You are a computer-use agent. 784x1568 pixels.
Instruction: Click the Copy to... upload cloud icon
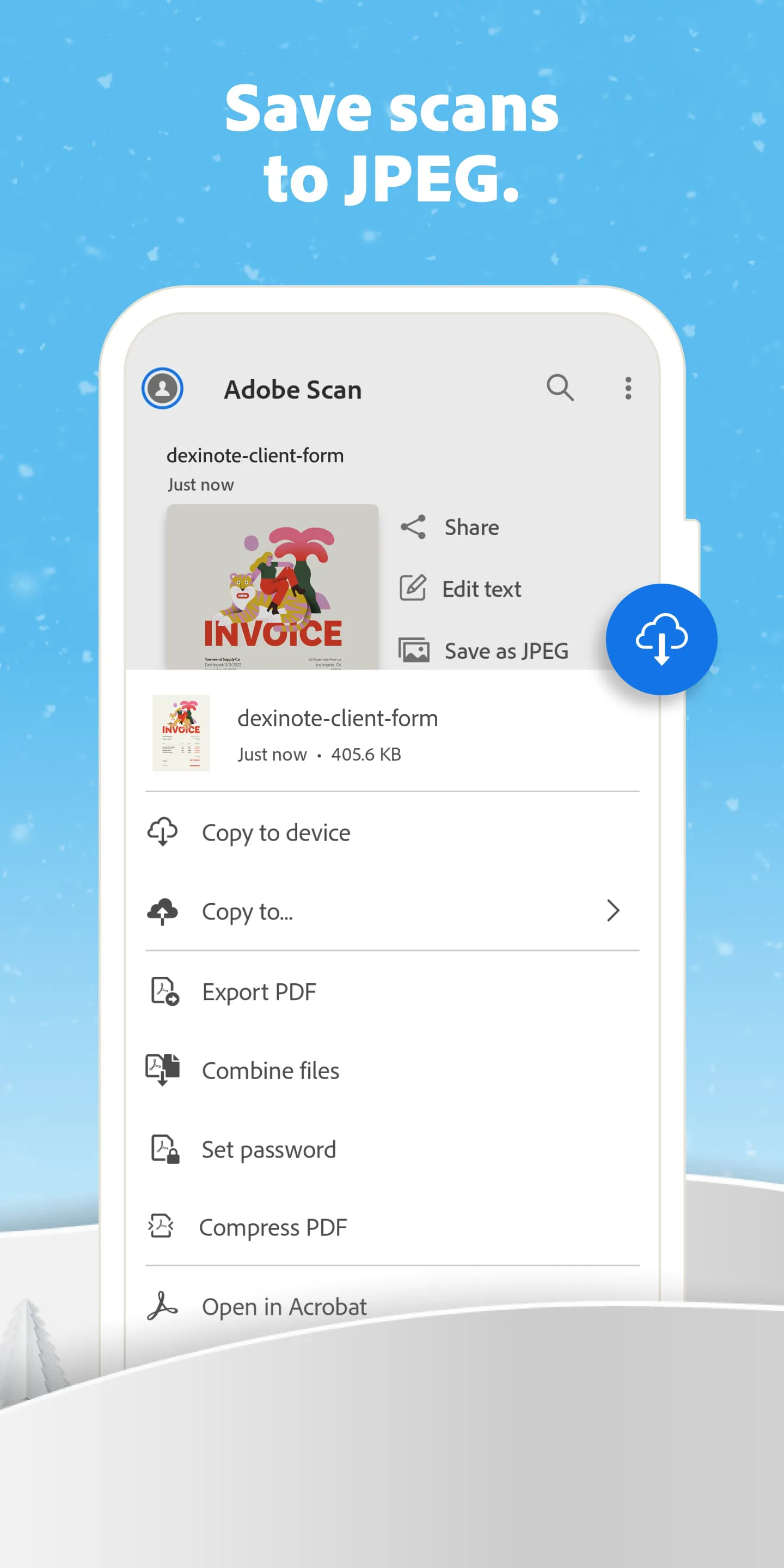[163, 911]
